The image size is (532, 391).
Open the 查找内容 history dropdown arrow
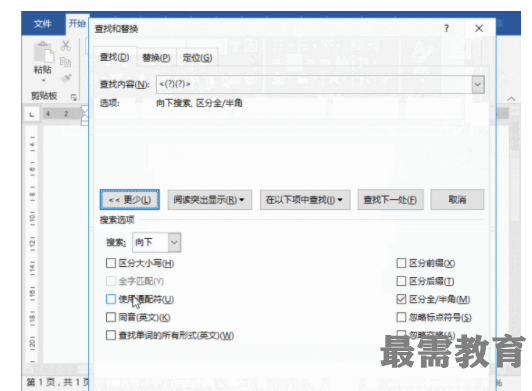[478, 84]
